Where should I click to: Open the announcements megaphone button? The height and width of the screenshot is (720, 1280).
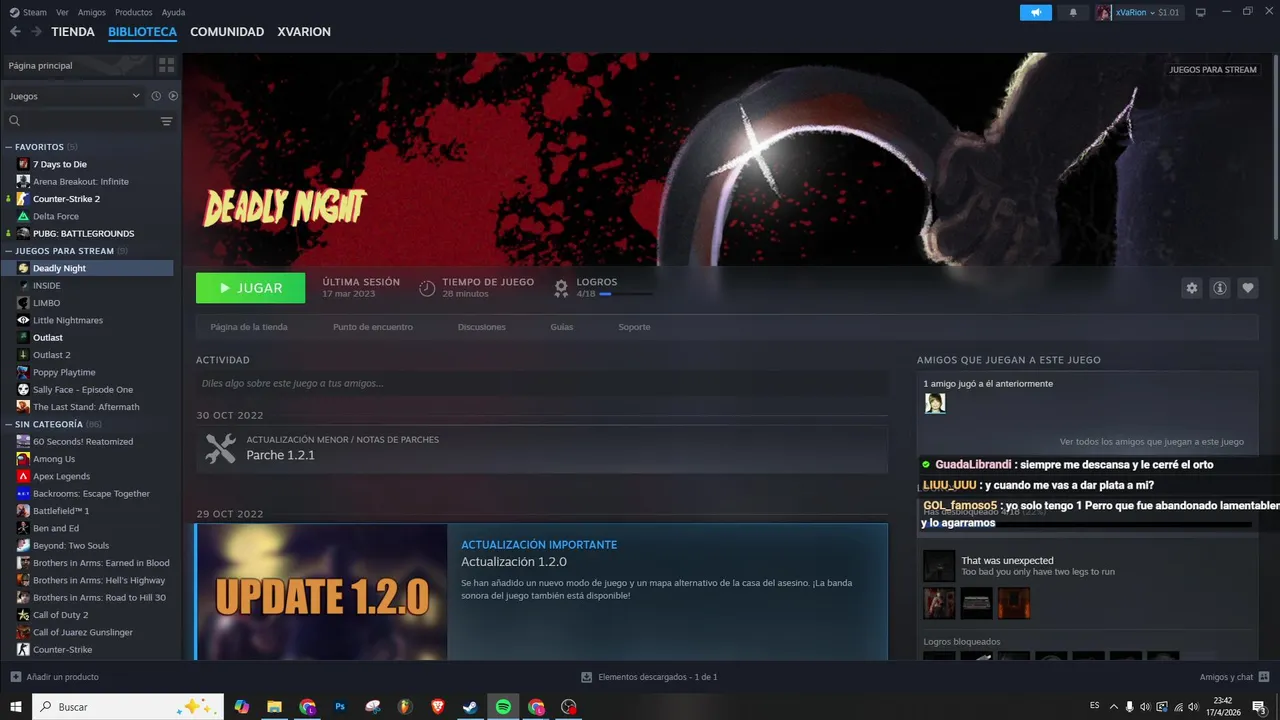pos(1036,12)
